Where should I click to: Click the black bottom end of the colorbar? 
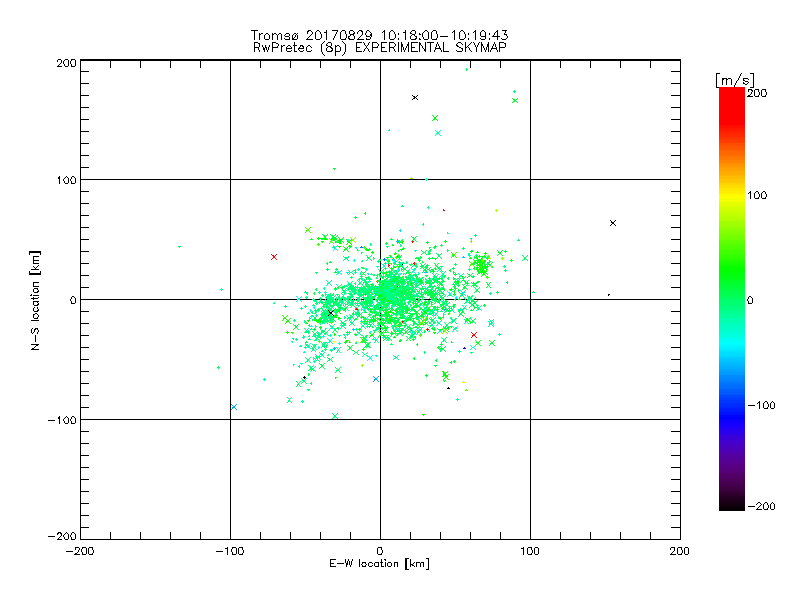[732, 503]
